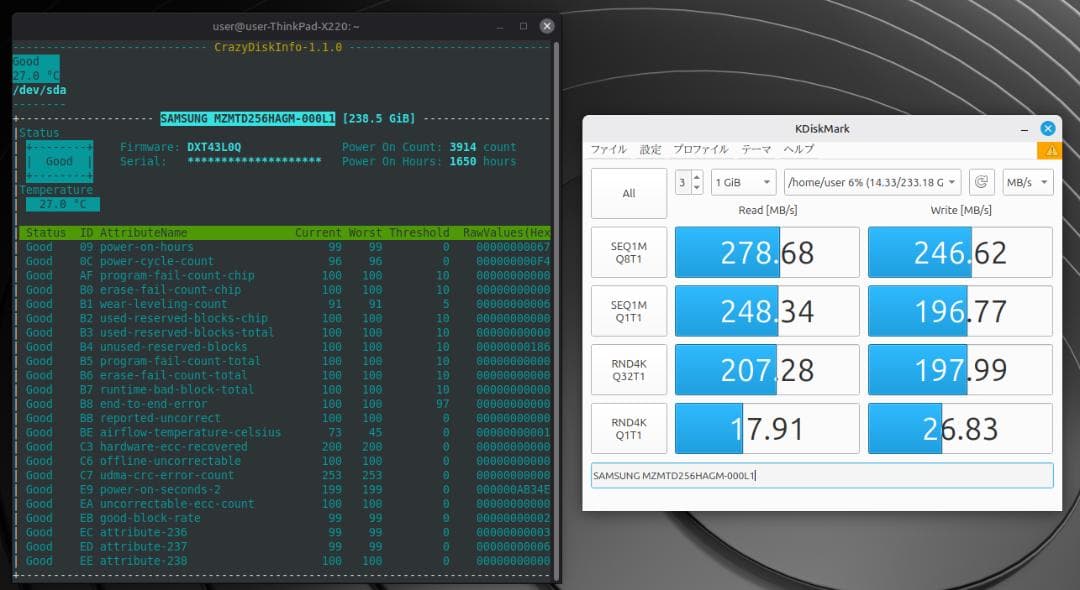The image size is (1080, 590).
Task: Click the 26.83 RND4K Q1T1 write result
Action: coord(960,428)
